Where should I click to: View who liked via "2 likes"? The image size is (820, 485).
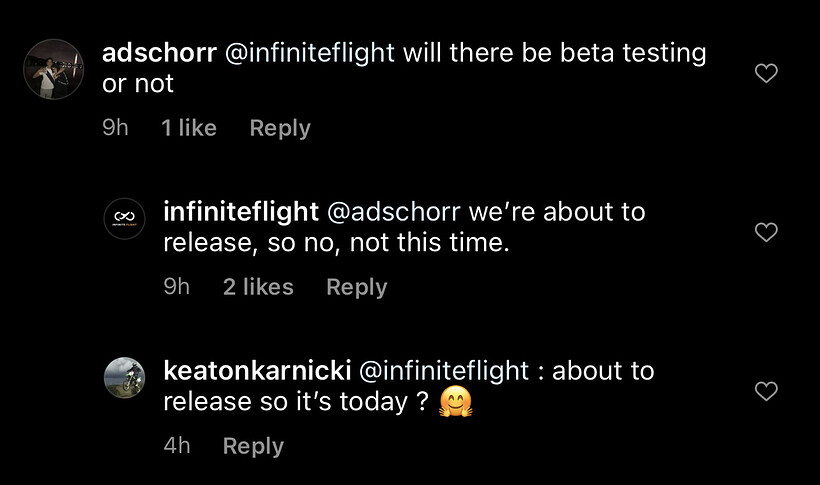pyautogui.click(x=258, y=287)
